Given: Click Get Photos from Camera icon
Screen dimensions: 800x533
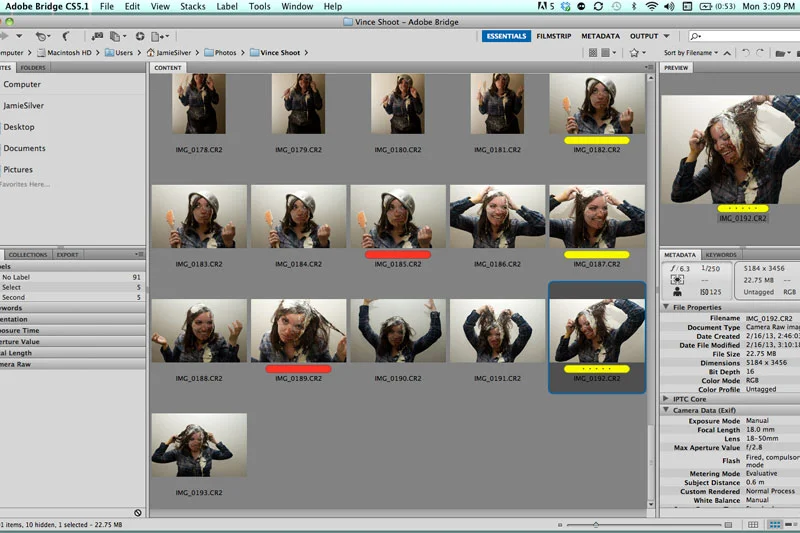Looking at the screenshot, I should [x=97, y=36].
